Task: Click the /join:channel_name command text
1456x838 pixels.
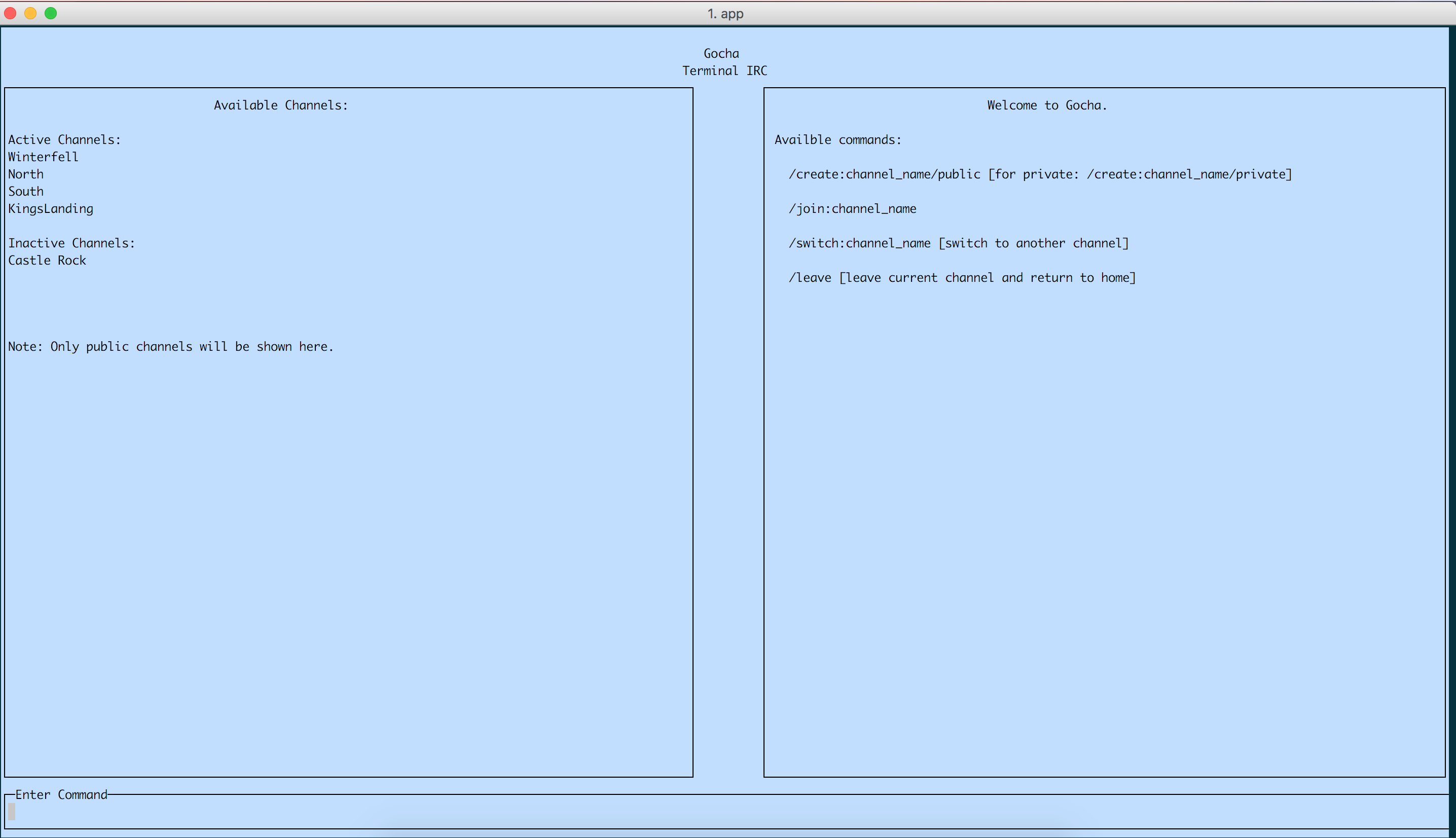Action: point(852,208)
